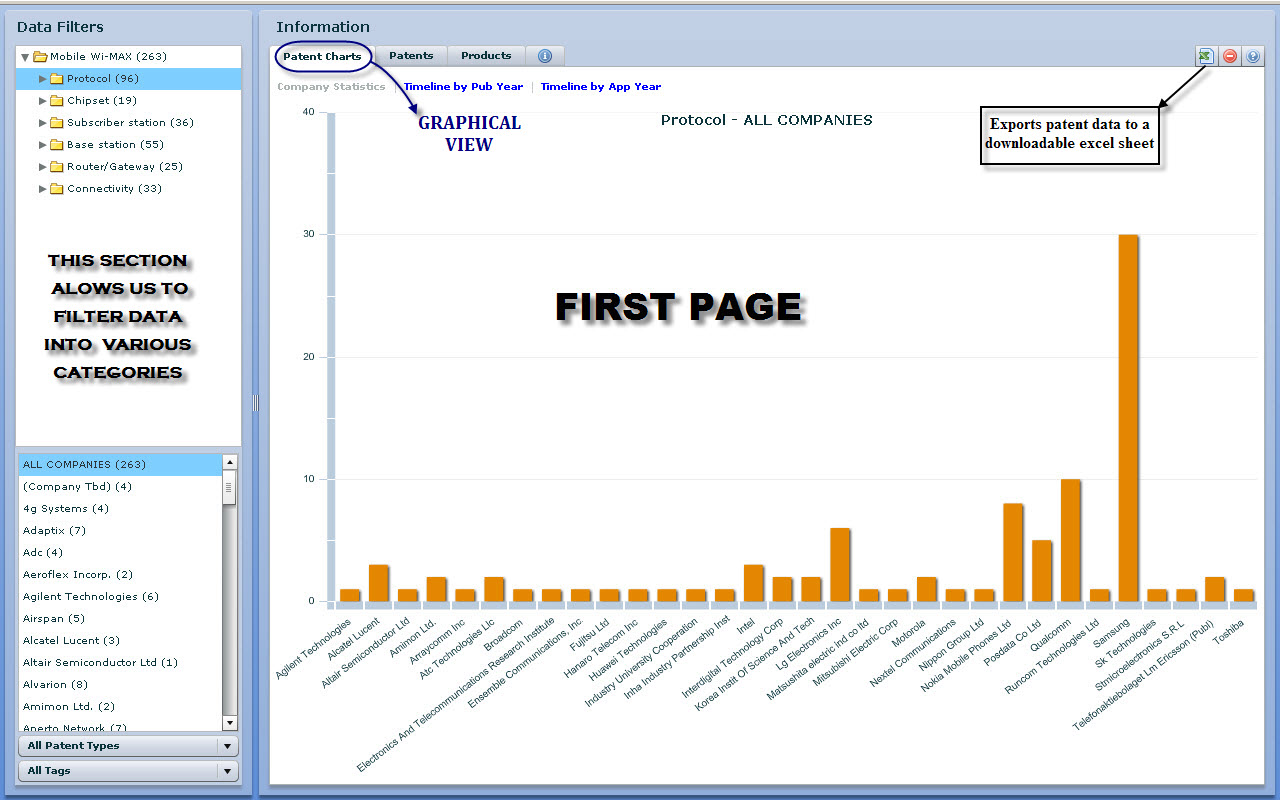Open Timeline by App Year view
1280x800 pixels.
pos(600,87)
